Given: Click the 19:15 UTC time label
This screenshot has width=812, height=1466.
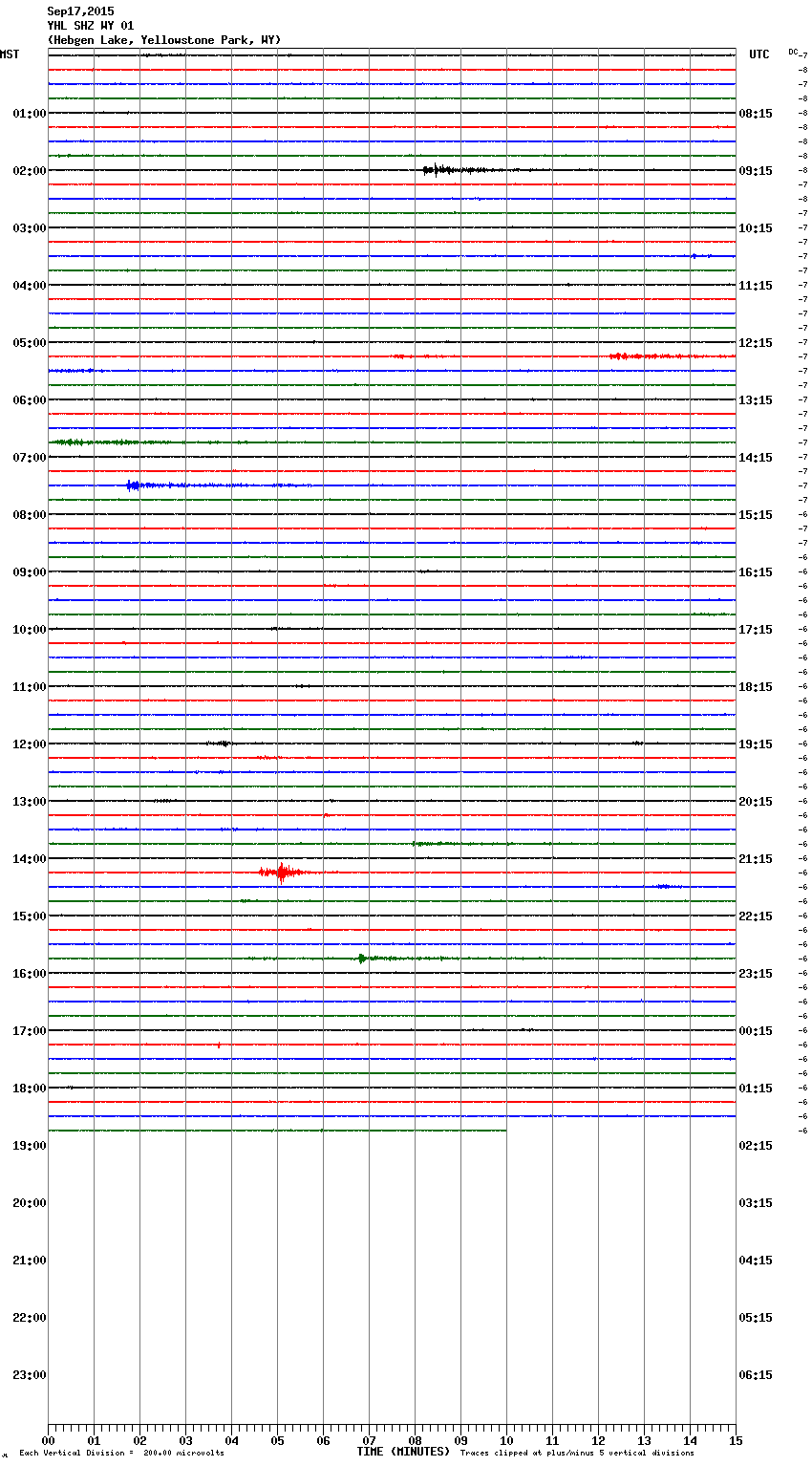Looking at the screenshot, I should point(756,744).
